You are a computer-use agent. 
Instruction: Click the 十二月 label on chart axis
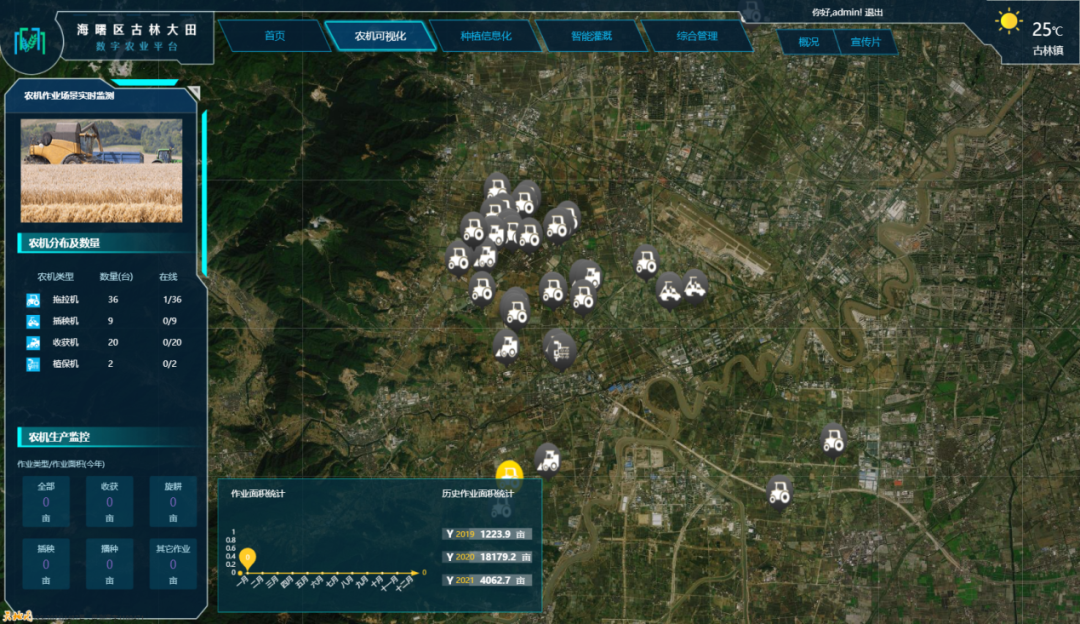pyautogui.click(x=404, y=583)
